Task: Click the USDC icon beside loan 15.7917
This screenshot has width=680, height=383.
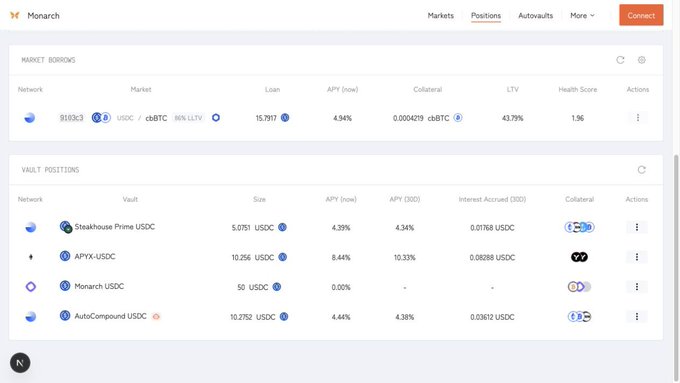Action: pyautogui.click(x=285, y=118)
